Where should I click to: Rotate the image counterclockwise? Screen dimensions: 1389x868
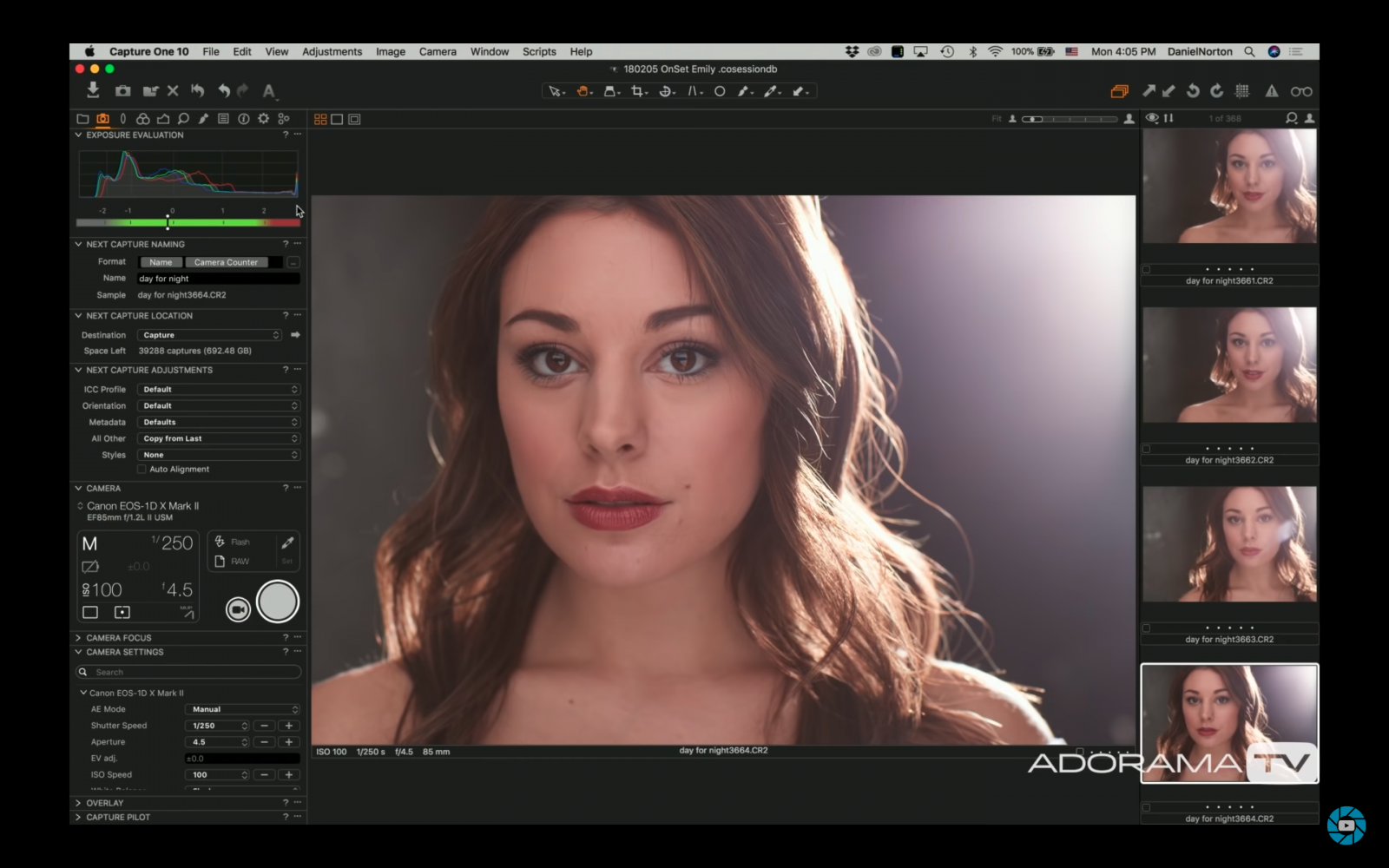(x=1194, y=90)
